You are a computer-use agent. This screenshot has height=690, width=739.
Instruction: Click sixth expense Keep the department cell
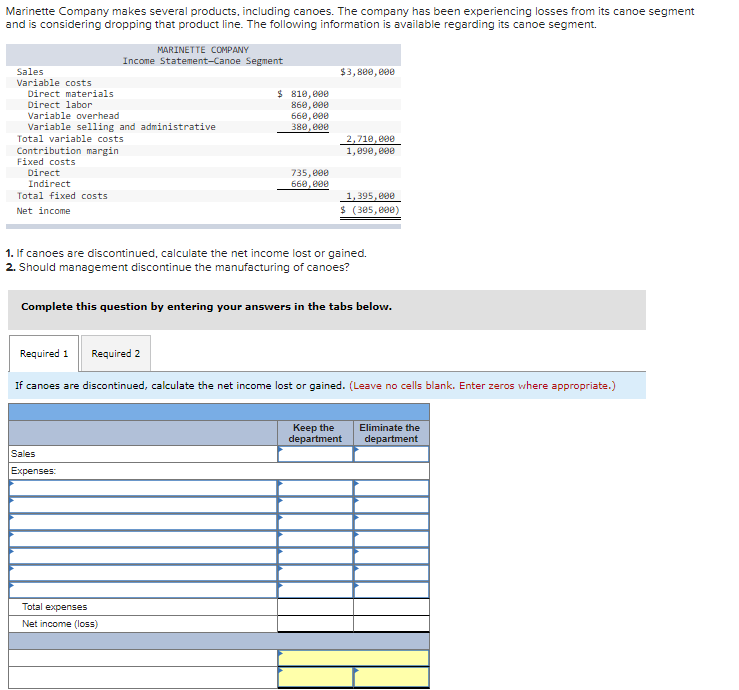(315, 573)
